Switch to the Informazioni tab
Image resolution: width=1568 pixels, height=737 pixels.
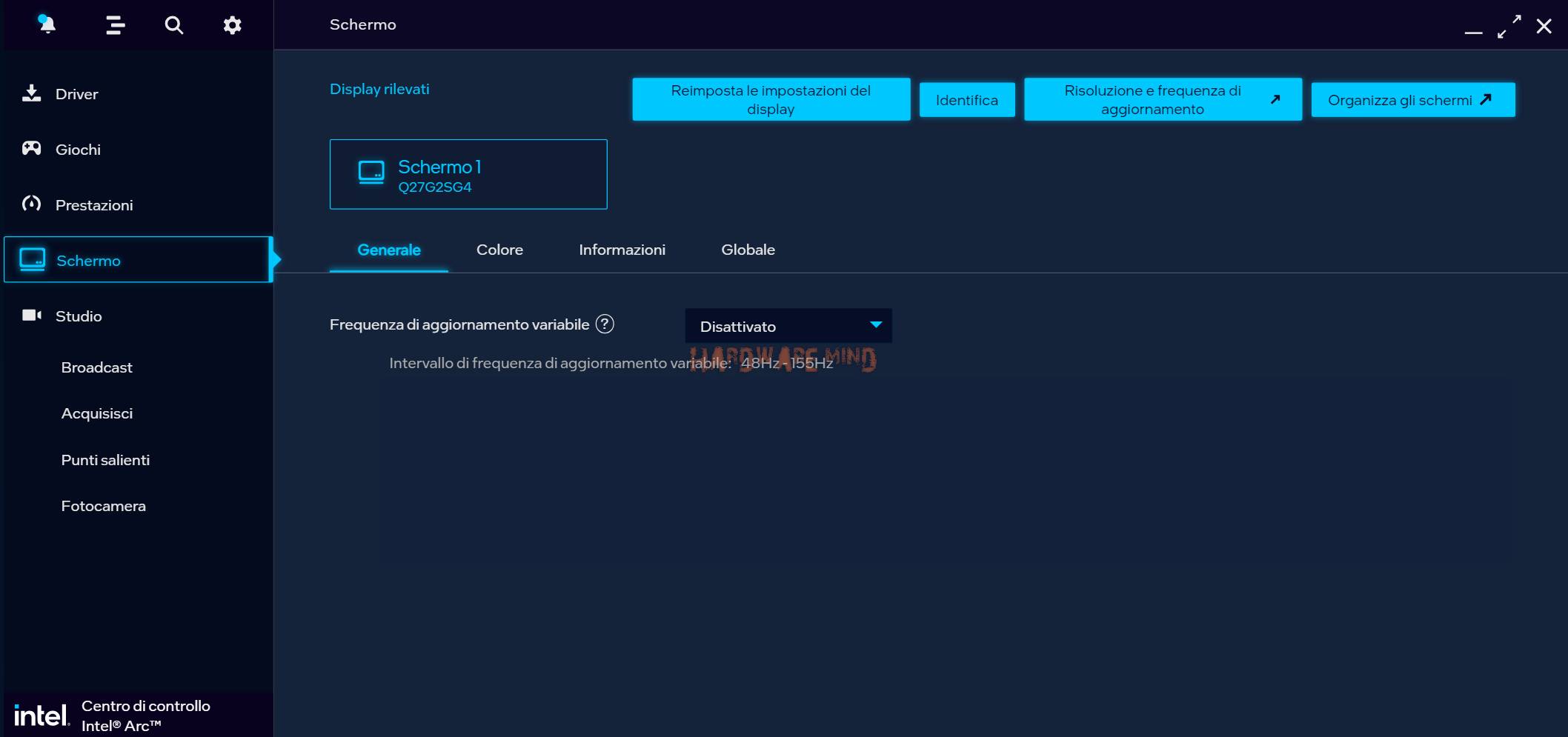(622, 250)
